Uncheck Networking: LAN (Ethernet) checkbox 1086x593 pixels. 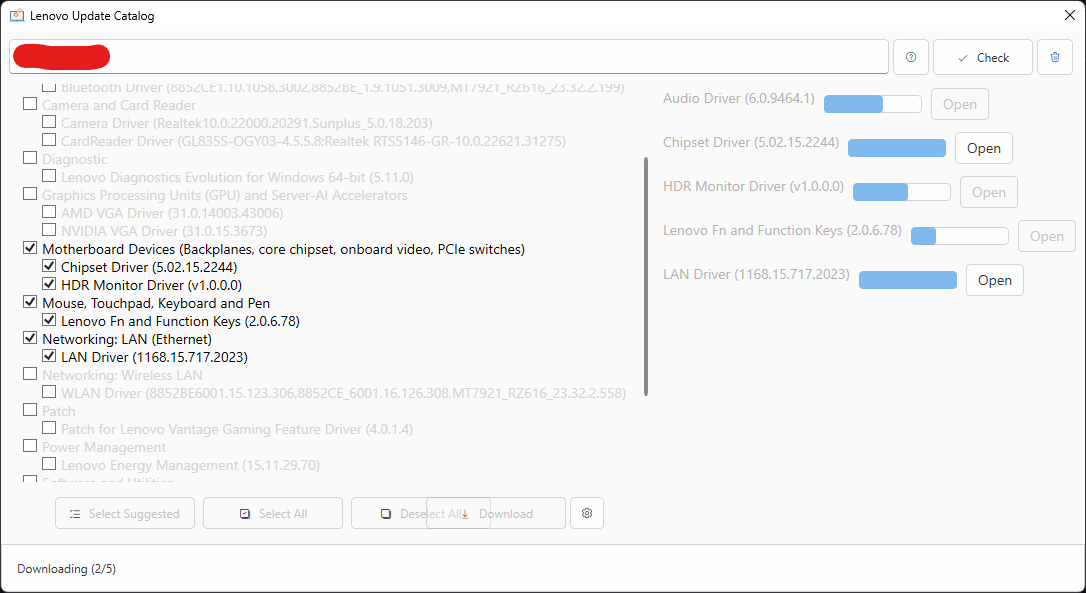point(30,338)
